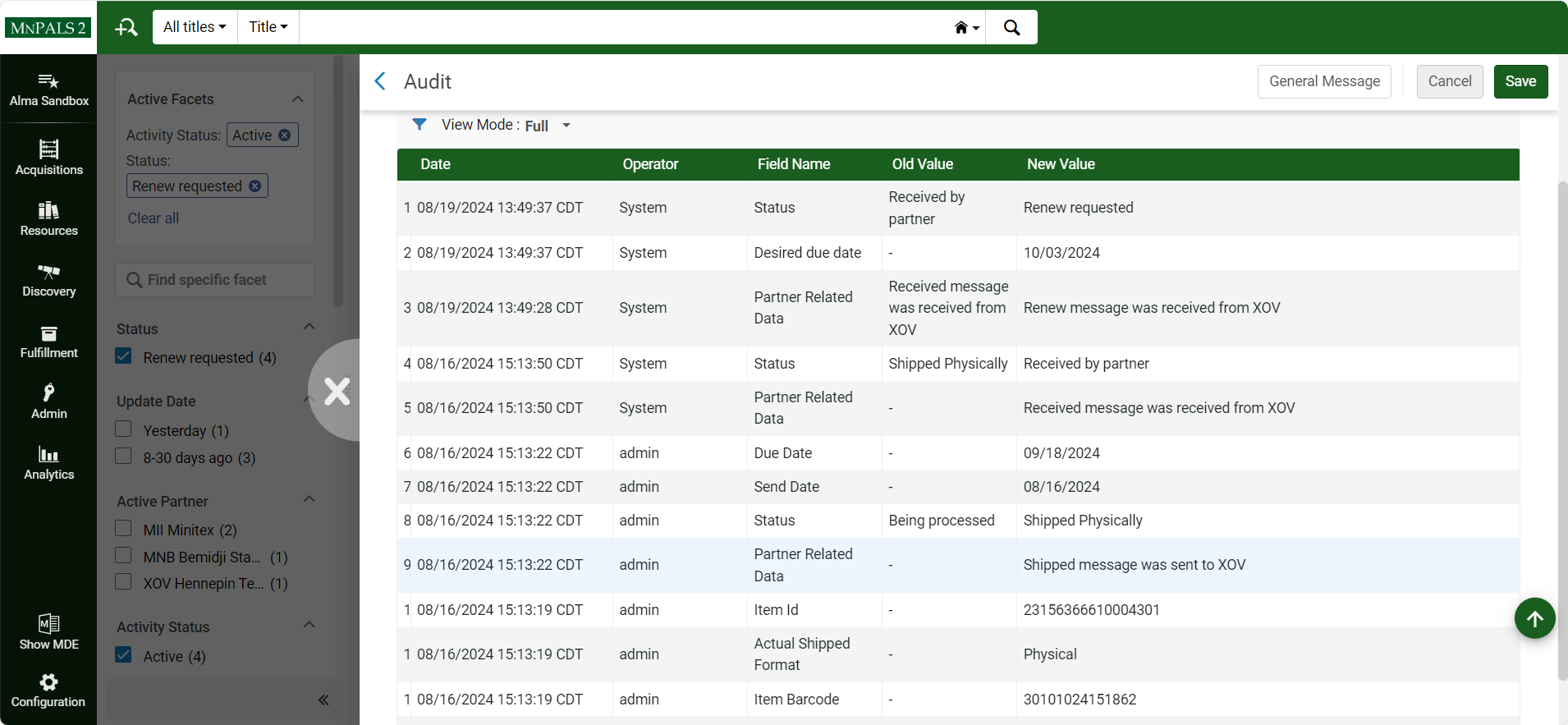Open the Analytics chart icon
Image resolution: width=1568 pixels, height=725 pixels.
48,455
